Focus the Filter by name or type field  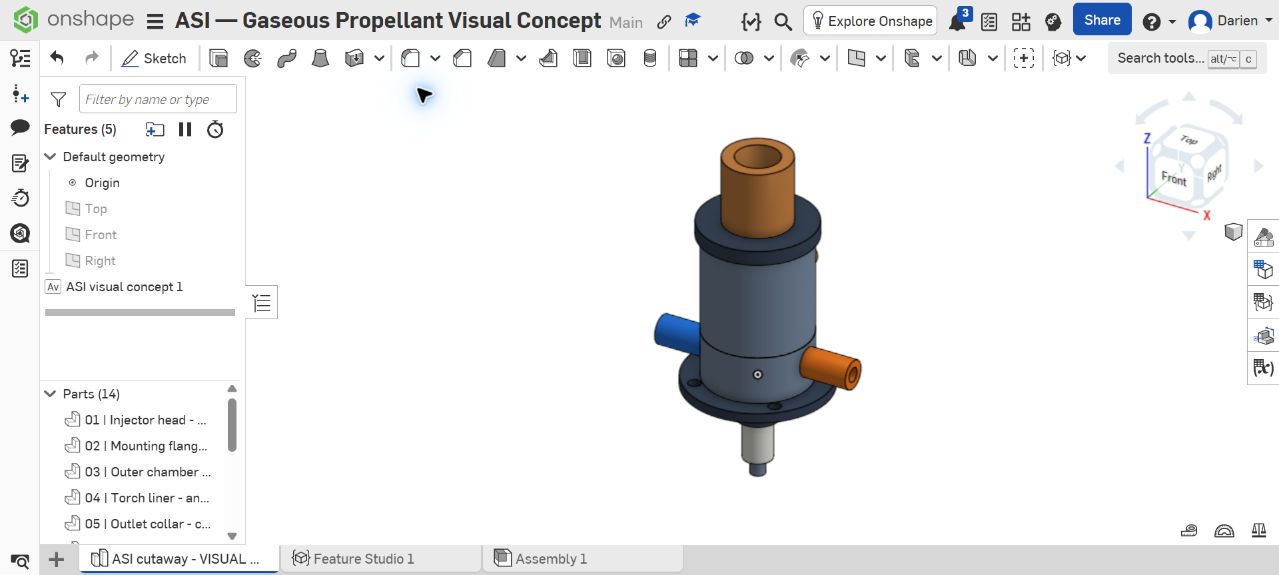tap(158, 99)
